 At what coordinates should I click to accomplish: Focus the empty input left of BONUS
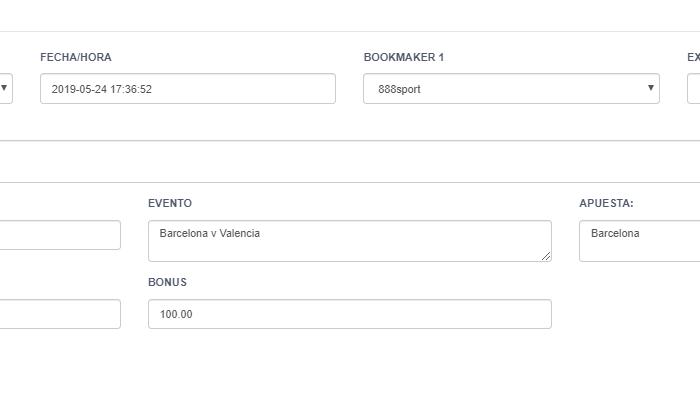60,314
